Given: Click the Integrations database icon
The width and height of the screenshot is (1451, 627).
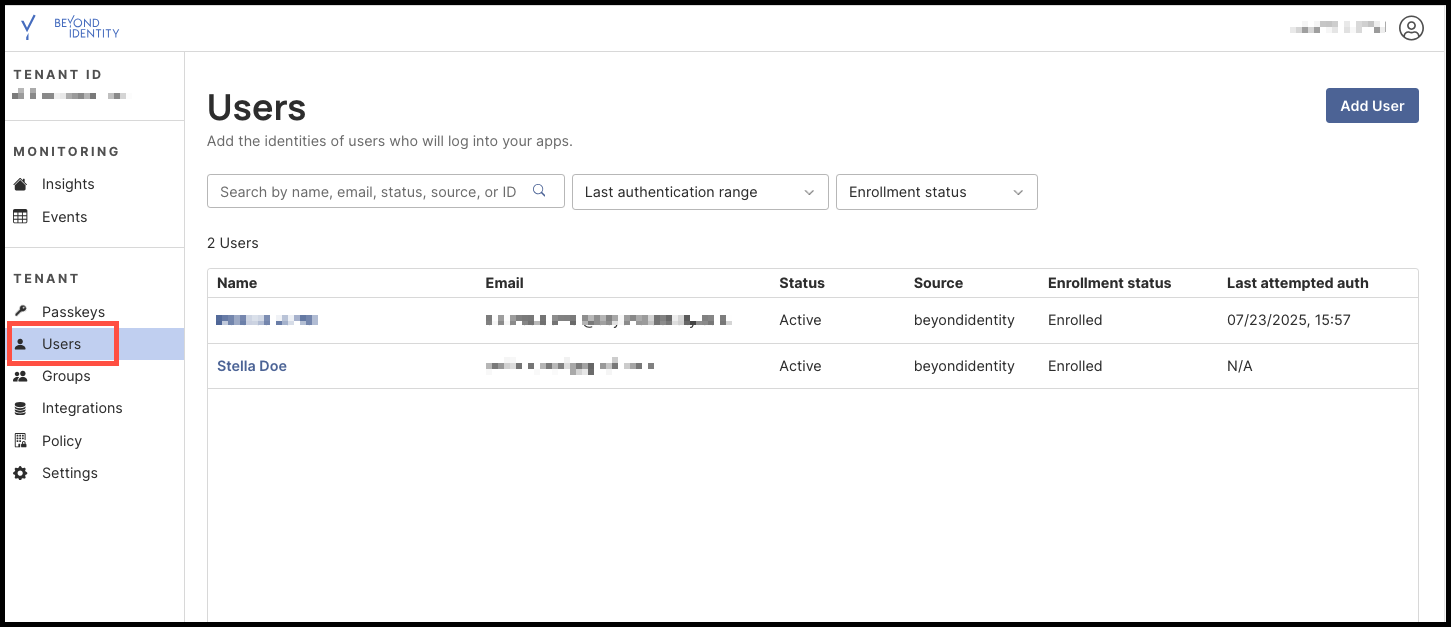Looking at the screenshot, I should (20, 408).
